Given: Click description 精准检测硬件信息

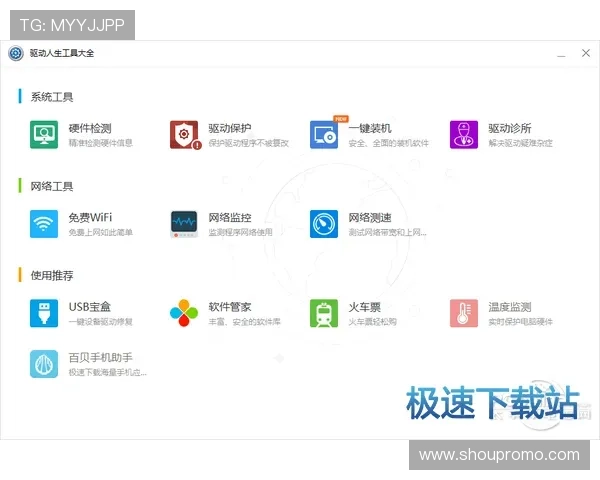Looking at the screenshot, I should (x=101, y=143).
